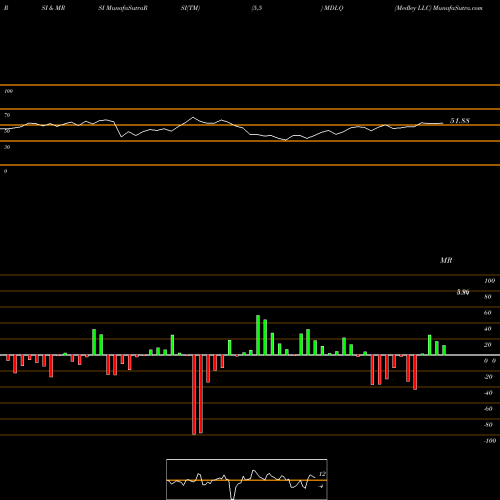This screenshot has height=500, width=500.
Task: Click the 51.88 RSI value label
Action: click(460, 121)
